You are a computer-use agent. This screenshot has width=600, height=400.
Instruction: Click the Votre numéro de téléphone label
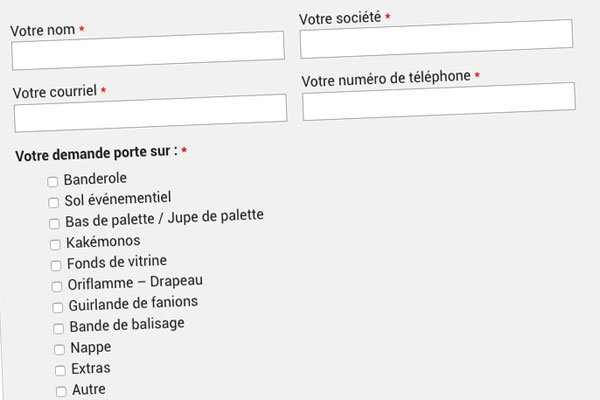(385, 79)
